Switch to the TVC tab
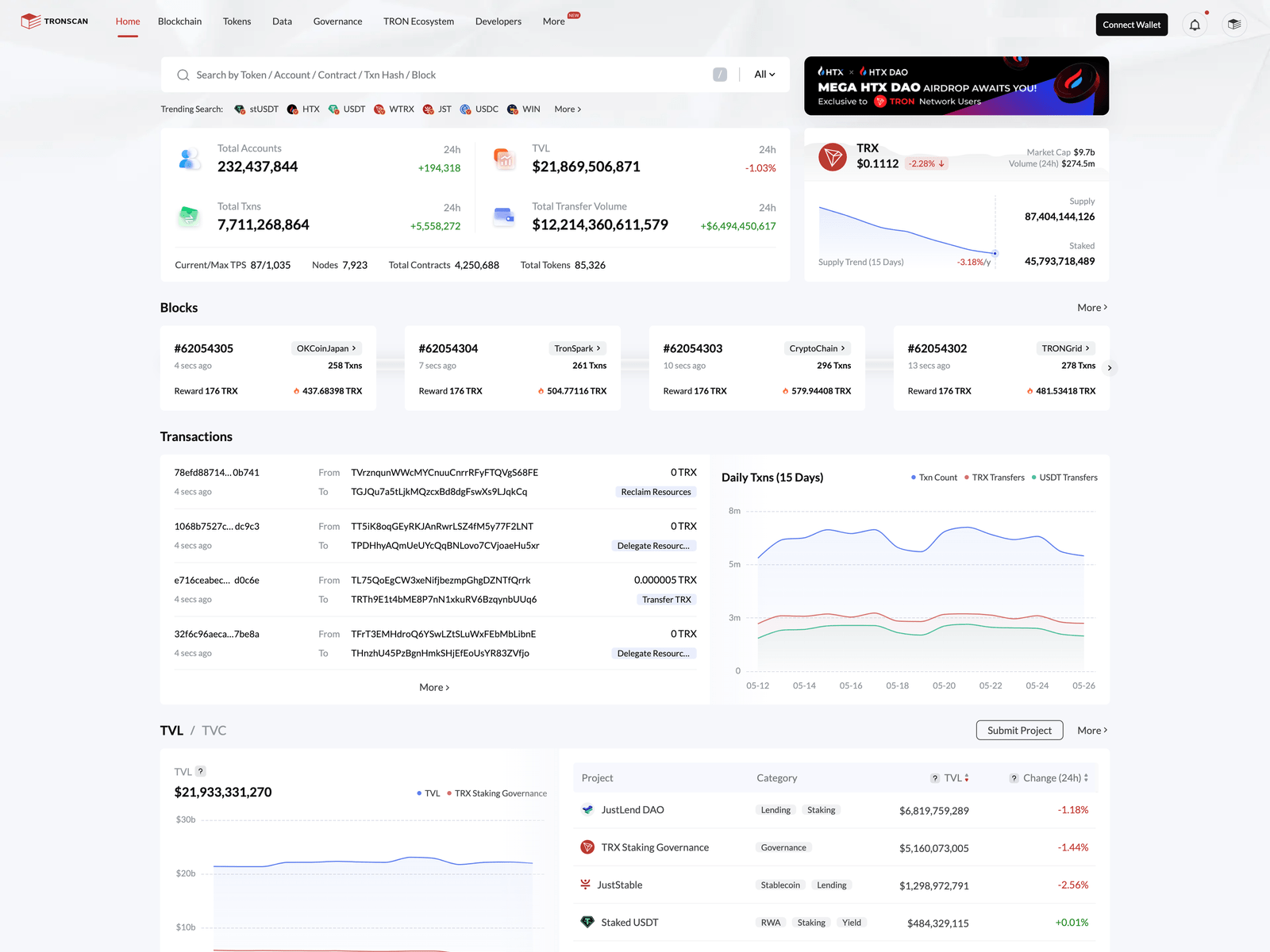Screen dimensions: 1270x952 click(214, 731)
